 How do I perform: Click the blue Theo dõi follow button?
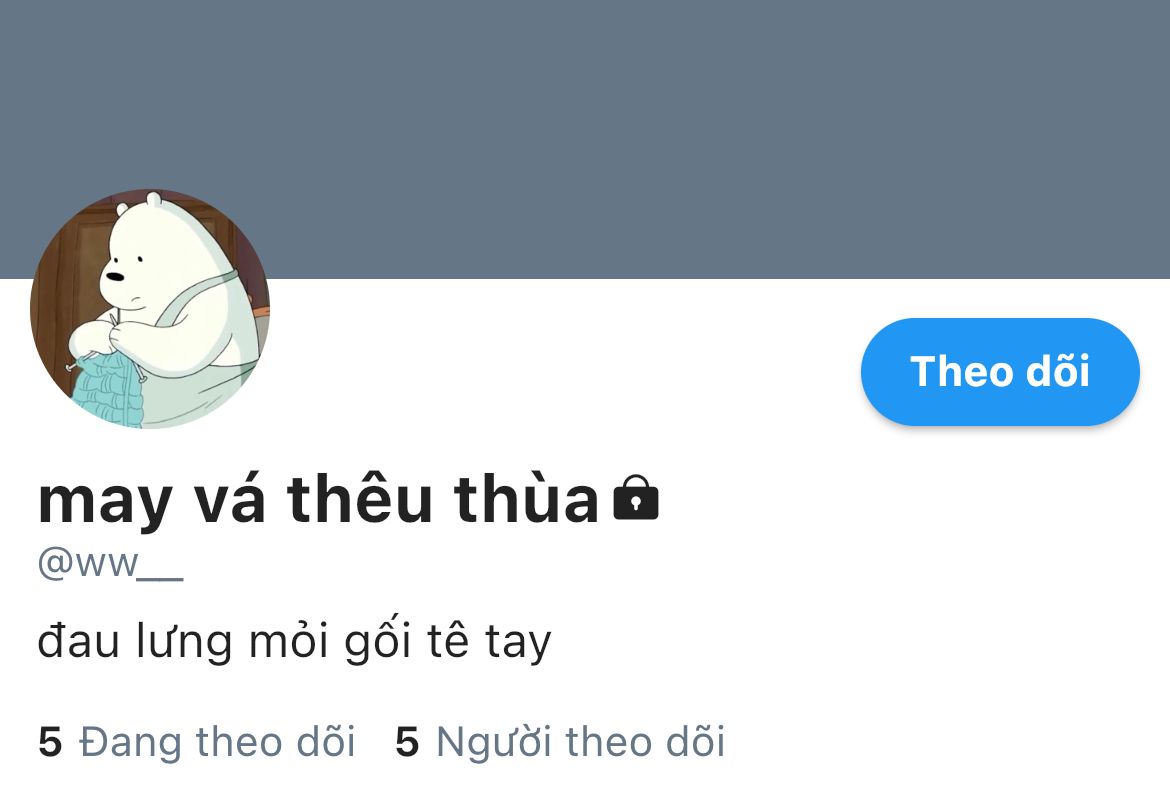[x=1000, y=372]
